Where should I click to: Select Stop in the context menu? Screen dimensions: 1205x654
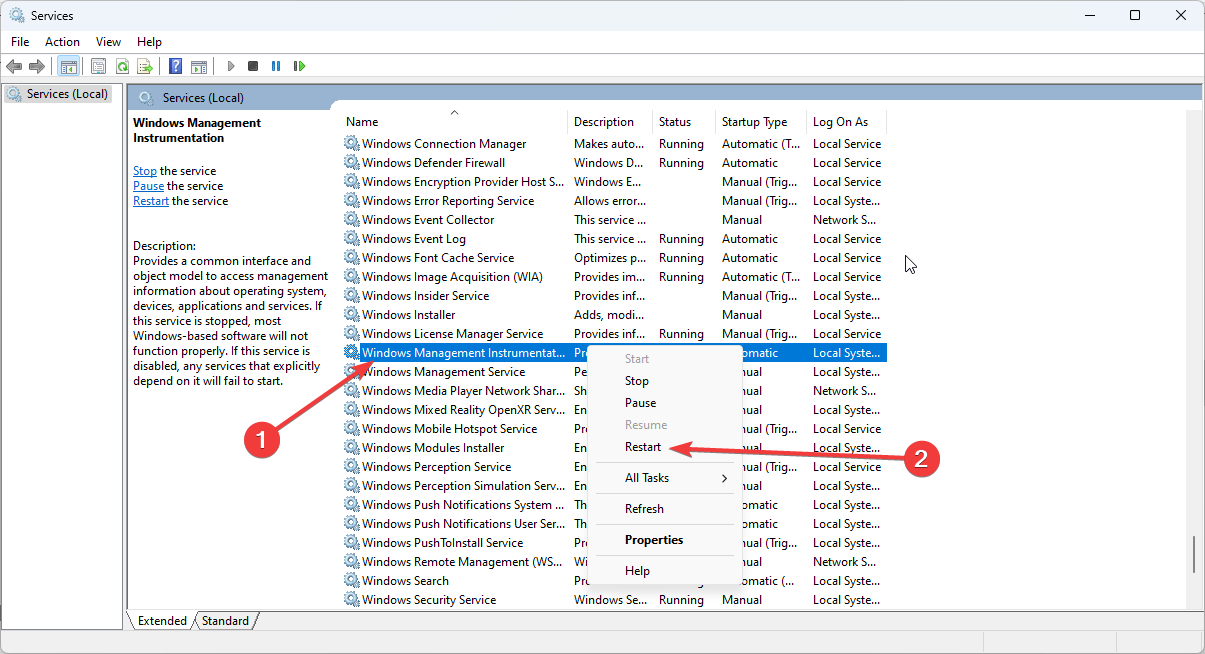point(637,381)
